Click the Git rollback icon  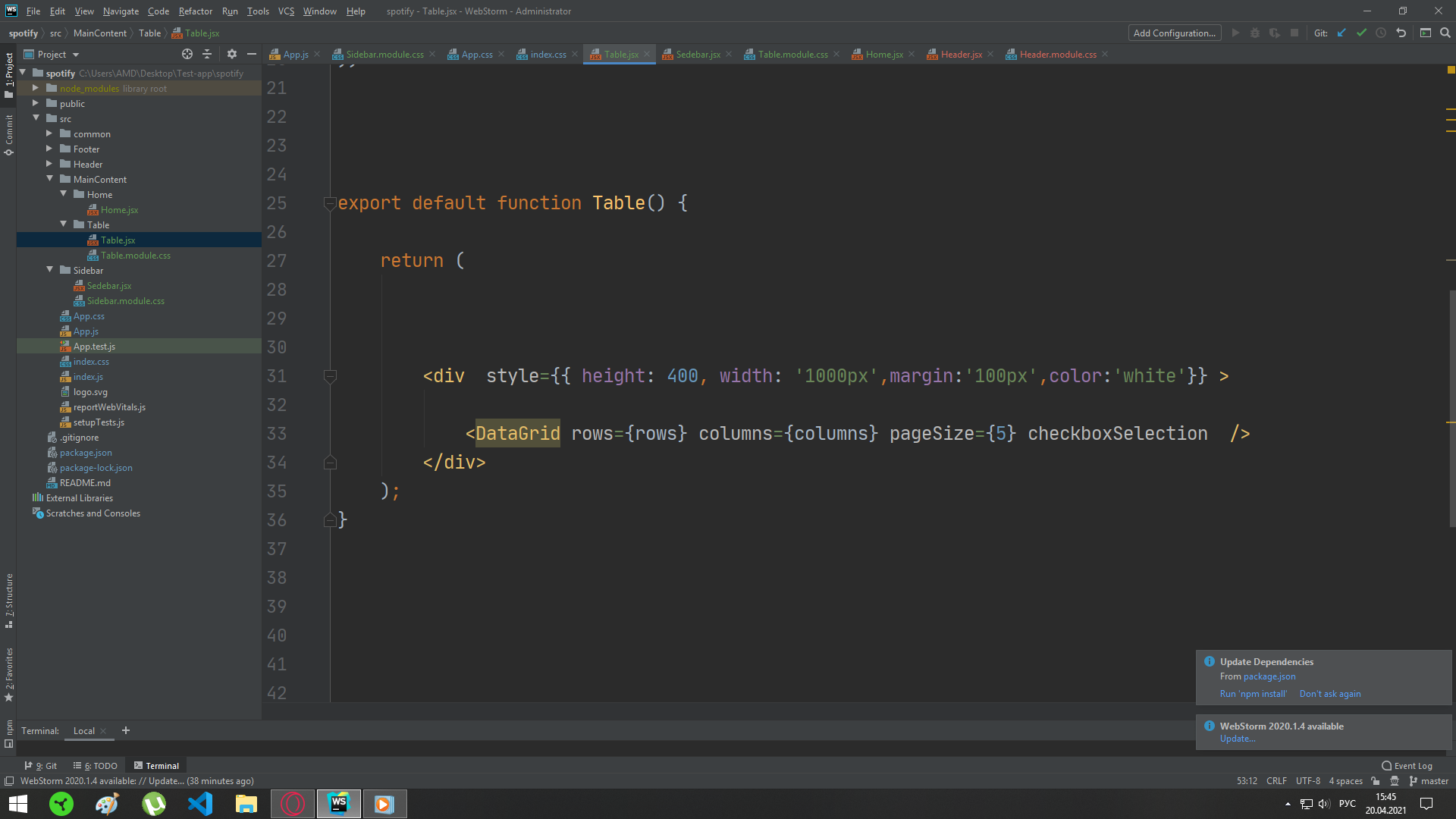point(1401,33)
